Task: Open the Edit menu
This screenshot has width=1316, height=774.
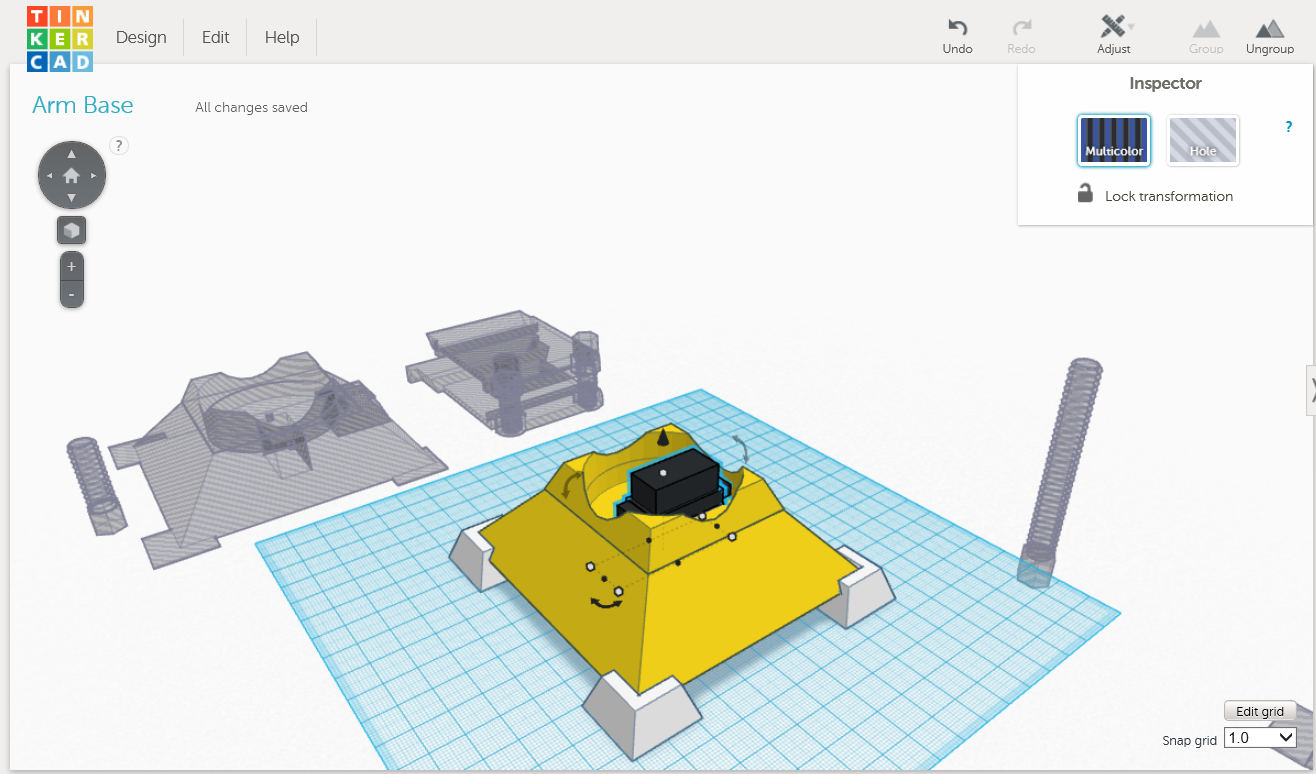Action: 215,38
